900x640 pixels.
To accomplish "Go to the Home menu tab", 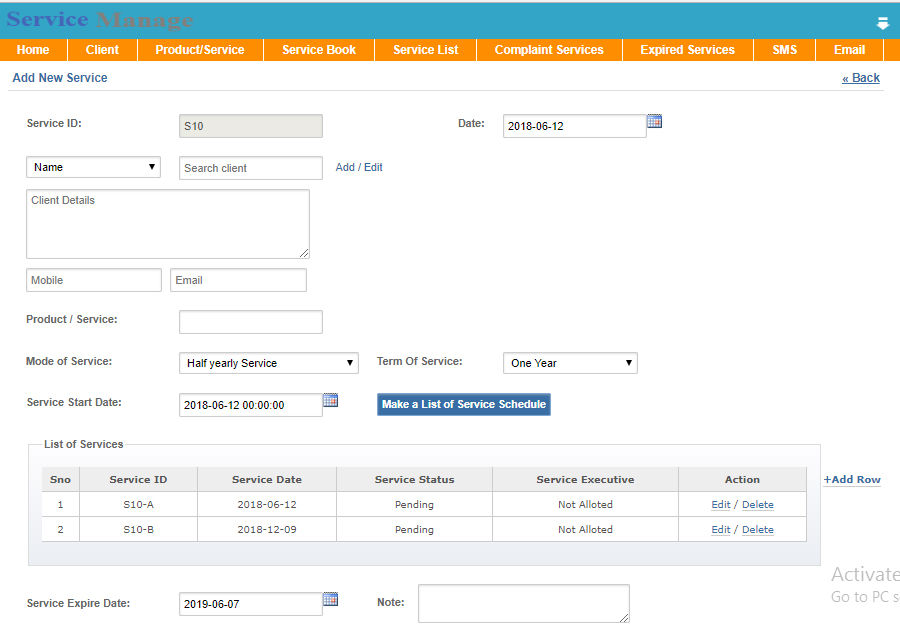I will [33, 50].
